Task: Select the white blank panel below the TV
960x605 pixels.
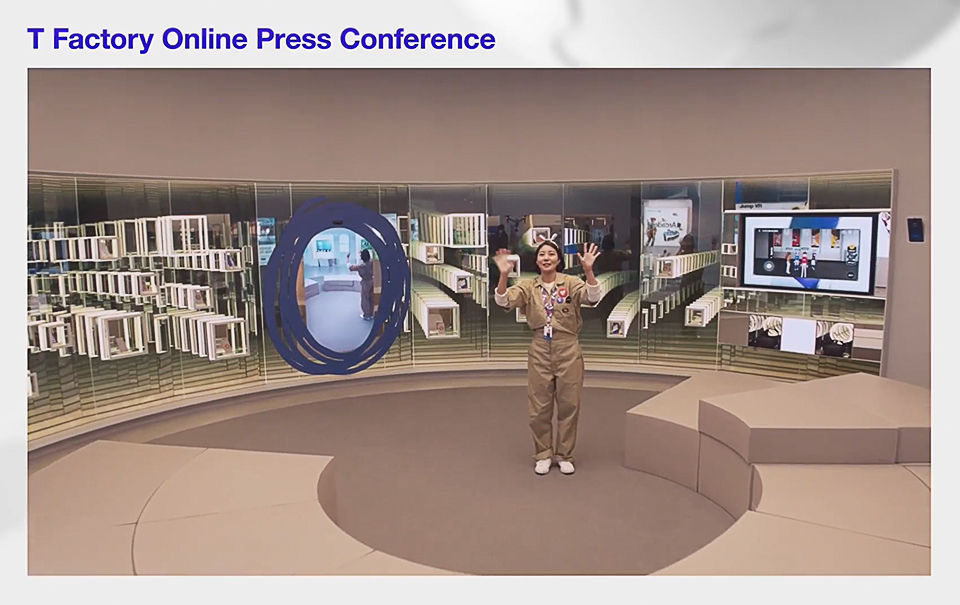Action: click(798, 337)
